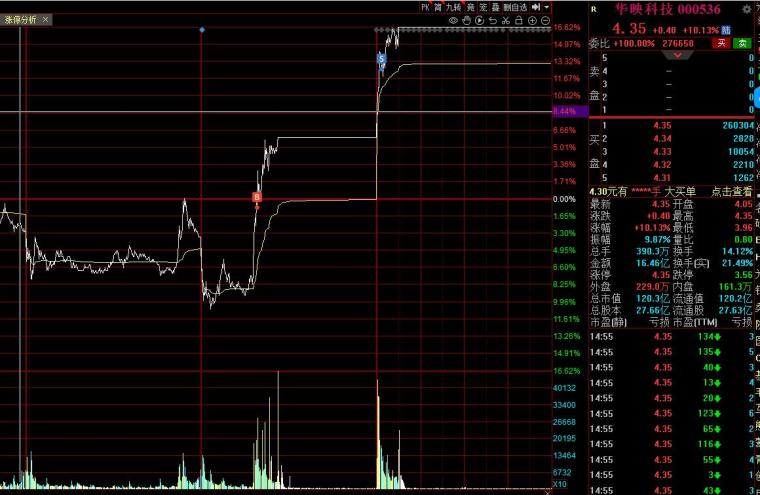Open the PK comparison tool
This screenshot has width=760, height=495.
pos(425,7)
